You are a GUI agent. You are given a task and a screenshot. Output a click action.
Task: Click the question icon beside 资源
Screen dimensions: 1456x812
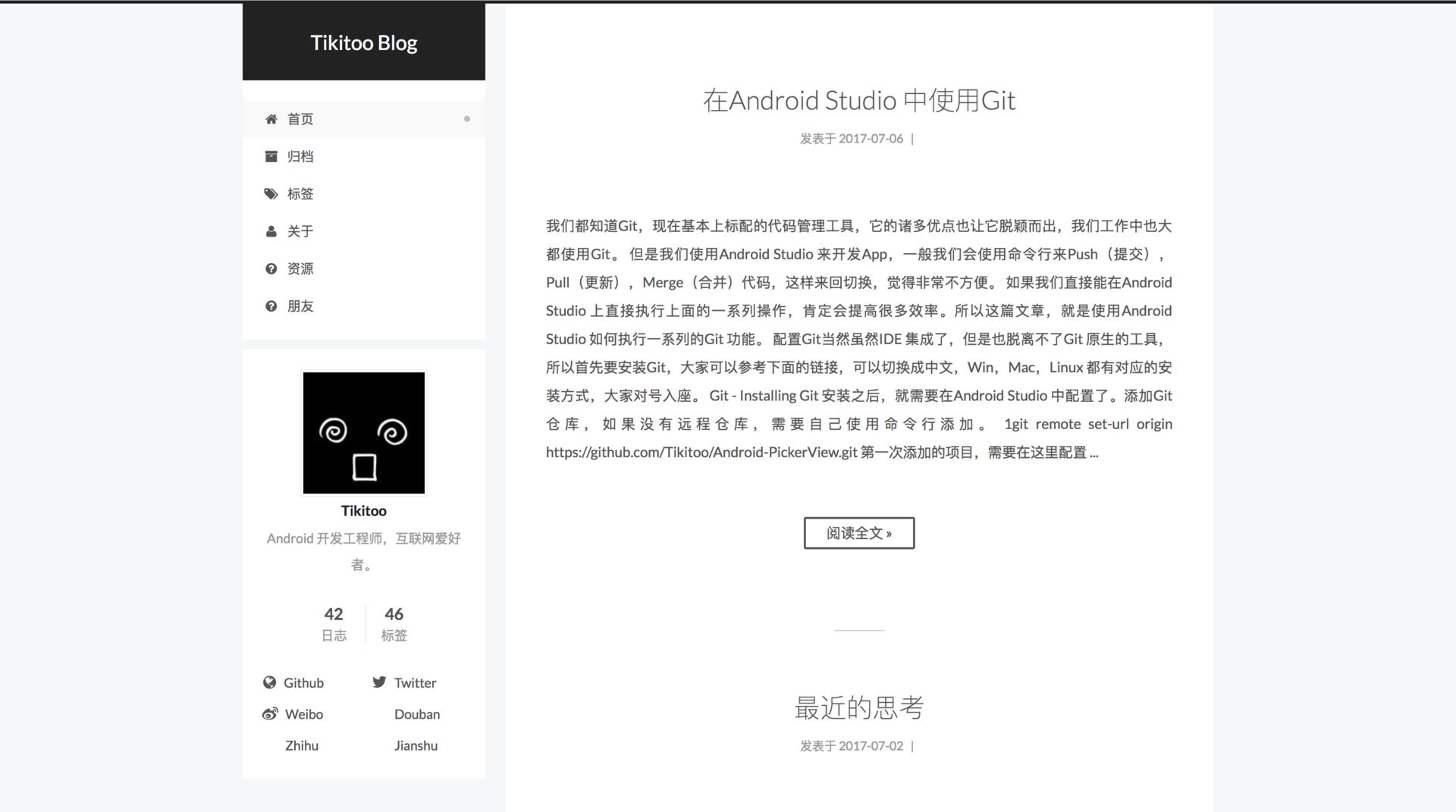point(271,269)
